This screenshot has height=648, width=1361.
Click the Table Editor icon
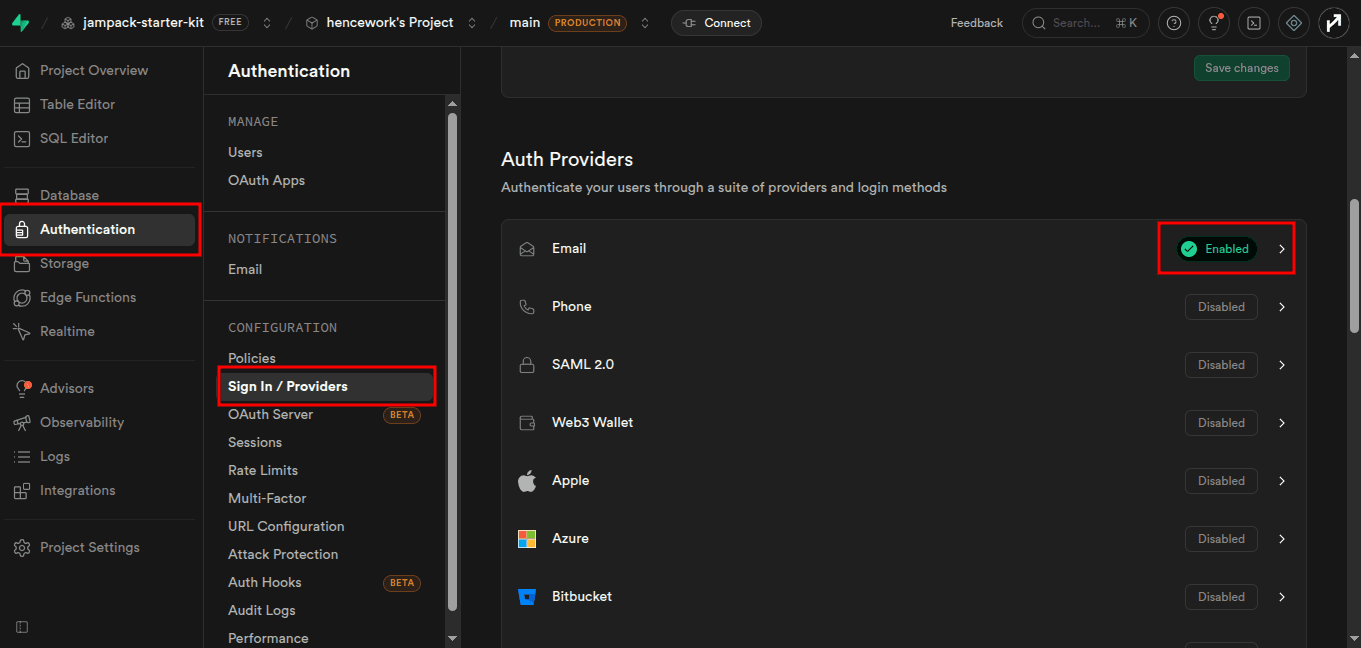click(x=22, y=105)
